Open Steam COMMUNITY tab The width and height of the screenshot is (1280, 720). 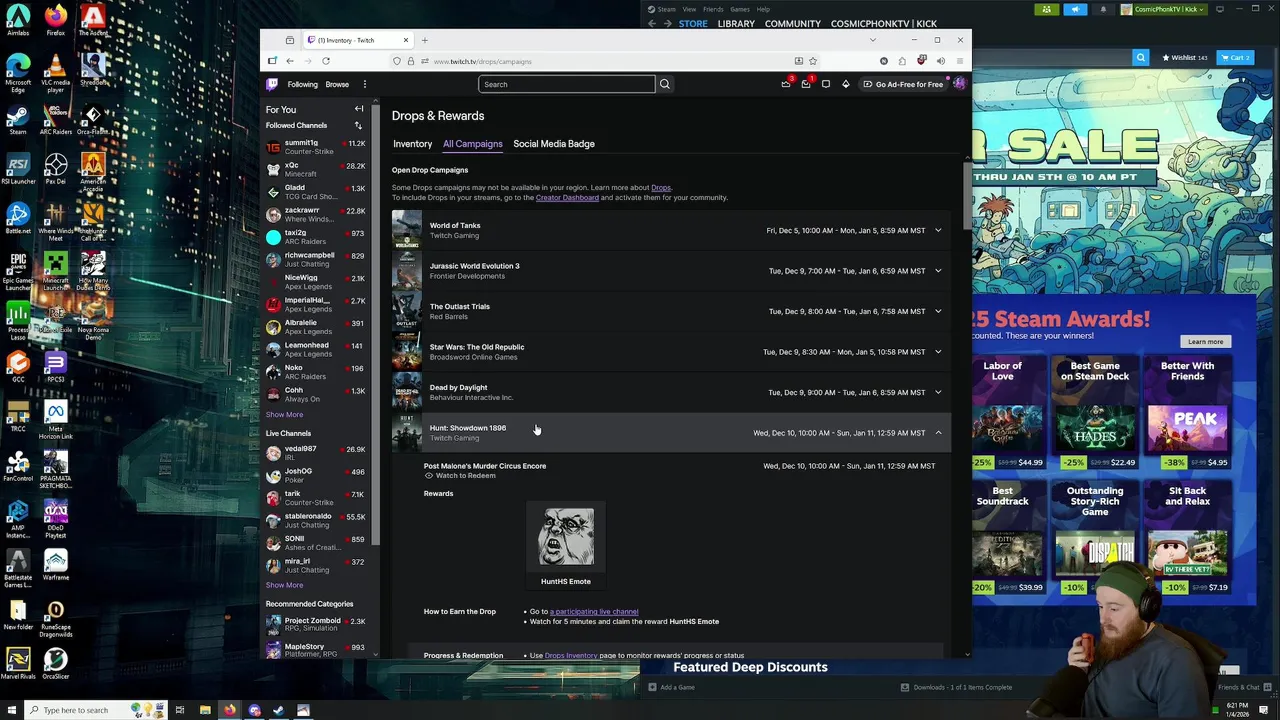793,24
